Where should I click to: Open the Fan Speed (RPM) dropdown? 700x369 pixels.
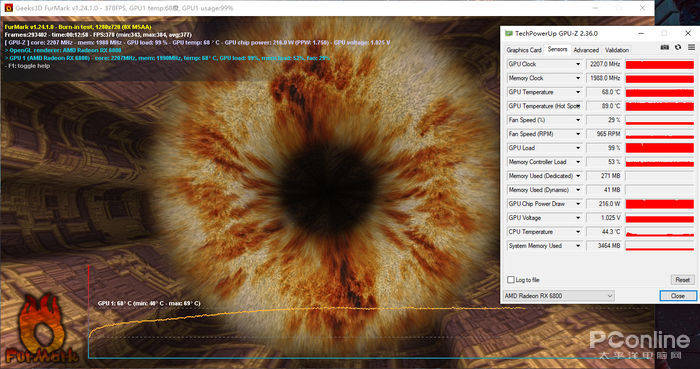[578, 134]
